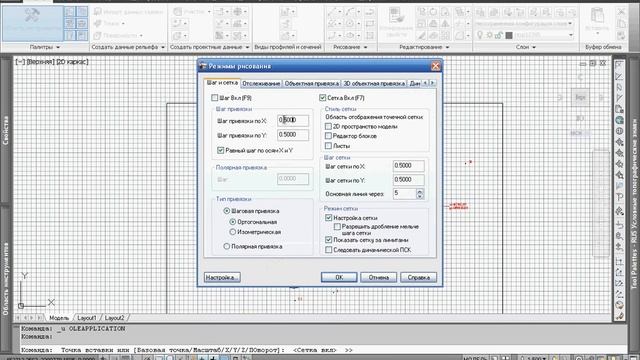
Task: Open the 'Точки' dropdown in ribbon
Action: [109, 24]
